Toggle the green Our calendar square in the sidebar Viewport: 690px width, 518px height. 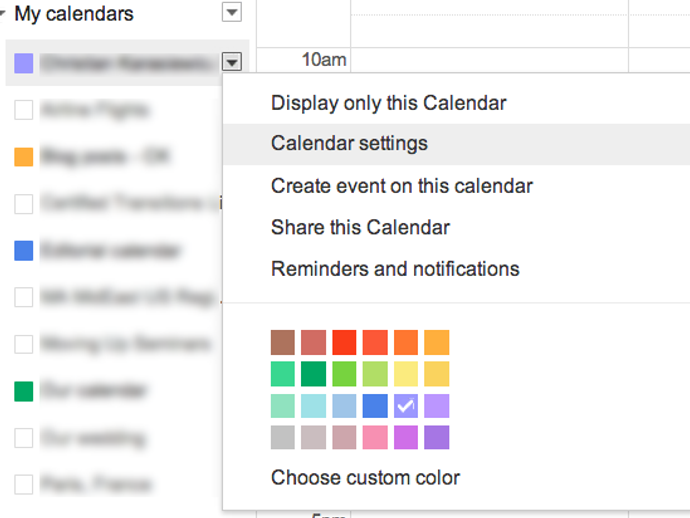pos(24,390)
